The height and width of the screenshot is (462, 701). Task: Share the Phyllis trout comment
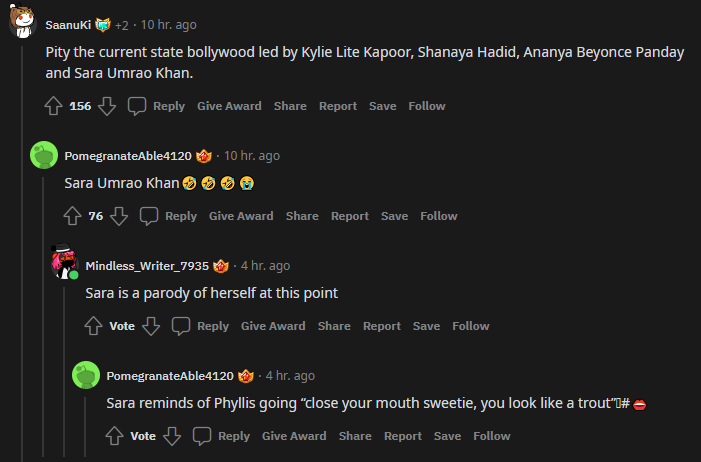pos(355,436)
